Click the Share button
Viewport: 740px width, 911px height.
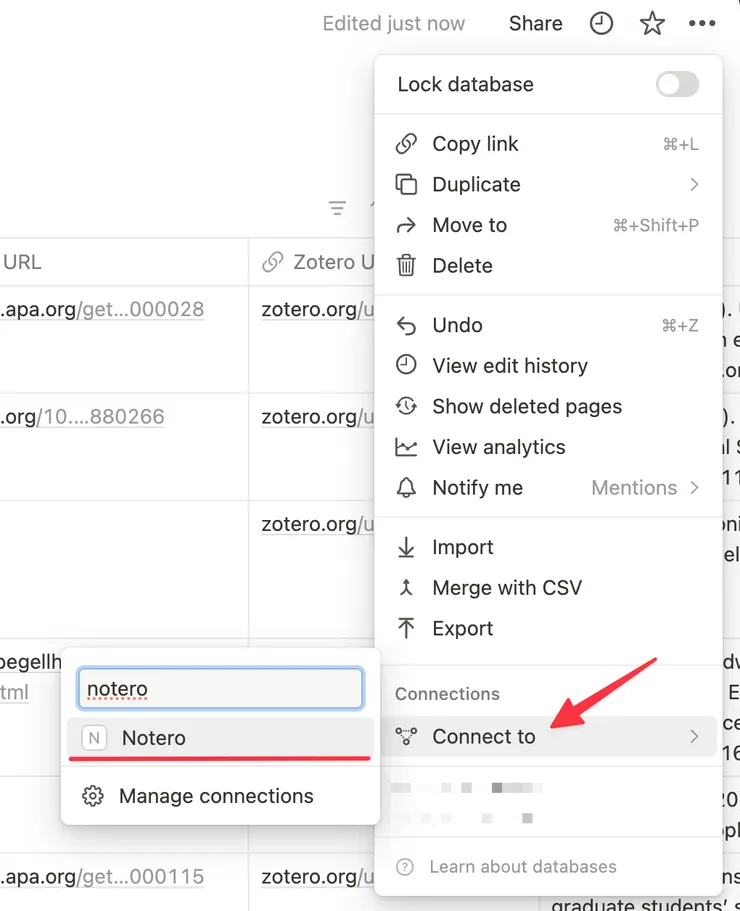535,24
